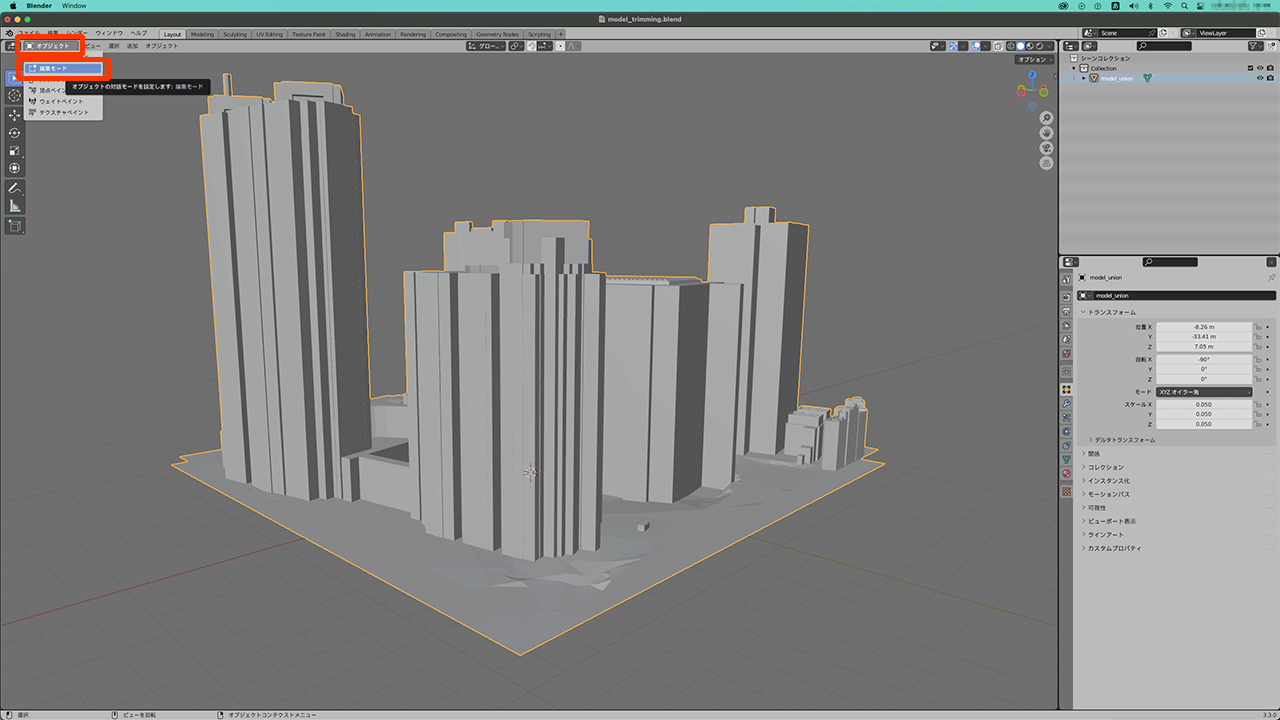Toggle lock for location X
Viewport: 1280px width, 720px height.
pyautogui.click(x=1257, y=327)
